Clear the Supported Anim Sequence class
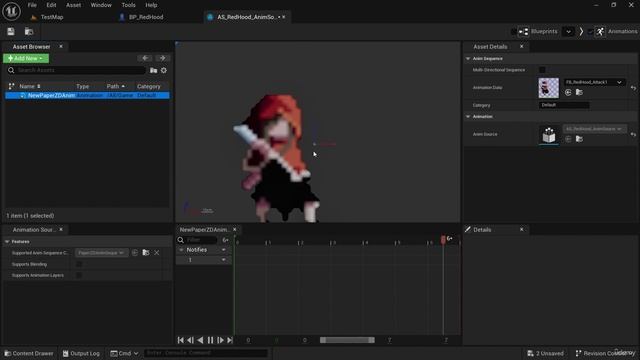Viewport: 640px width, 360px height. point(157,253)
